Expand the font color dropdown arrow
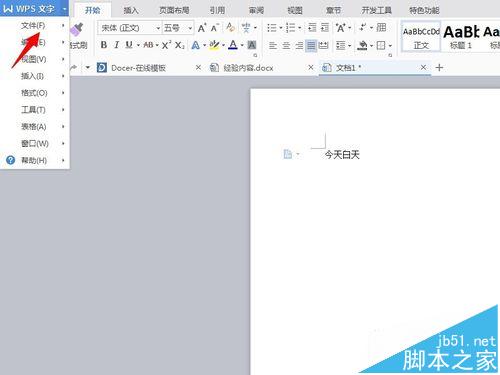The image size is (500, 375). (x=242, y=45)
